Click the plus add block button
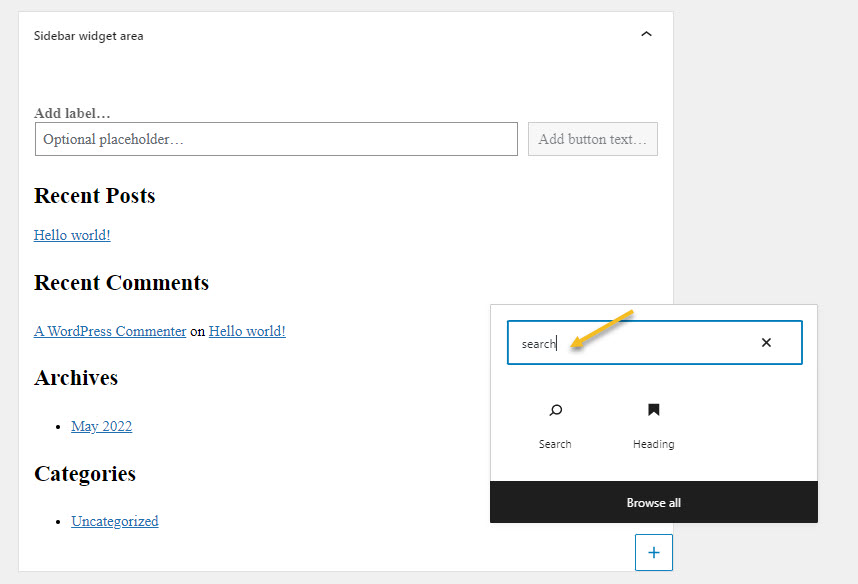 point(654,552)
